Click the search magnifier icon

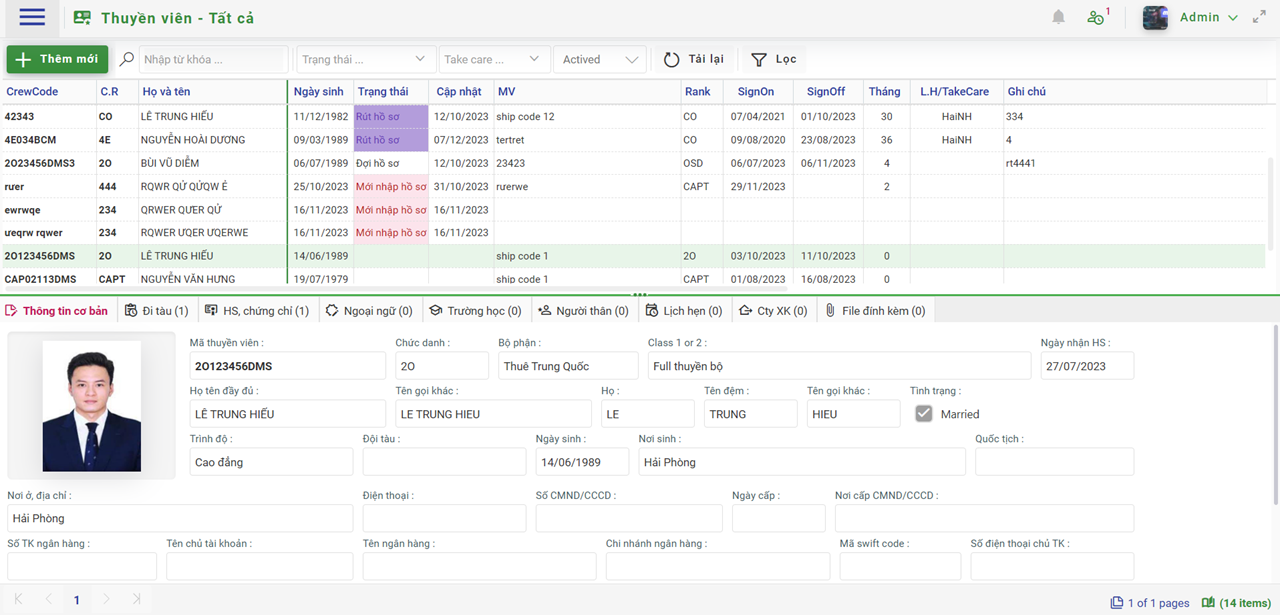point(127,60)
